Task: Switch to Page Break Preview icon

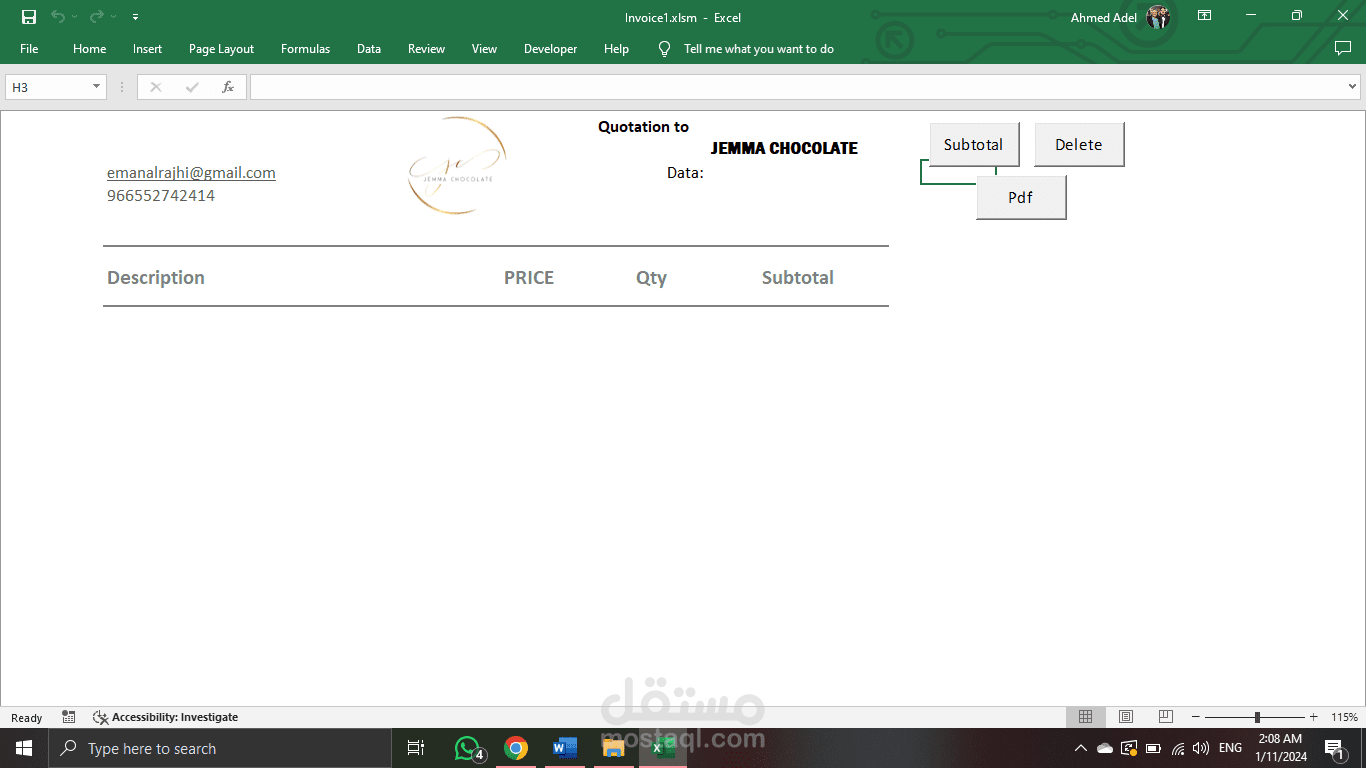Action: (1165, 717)
